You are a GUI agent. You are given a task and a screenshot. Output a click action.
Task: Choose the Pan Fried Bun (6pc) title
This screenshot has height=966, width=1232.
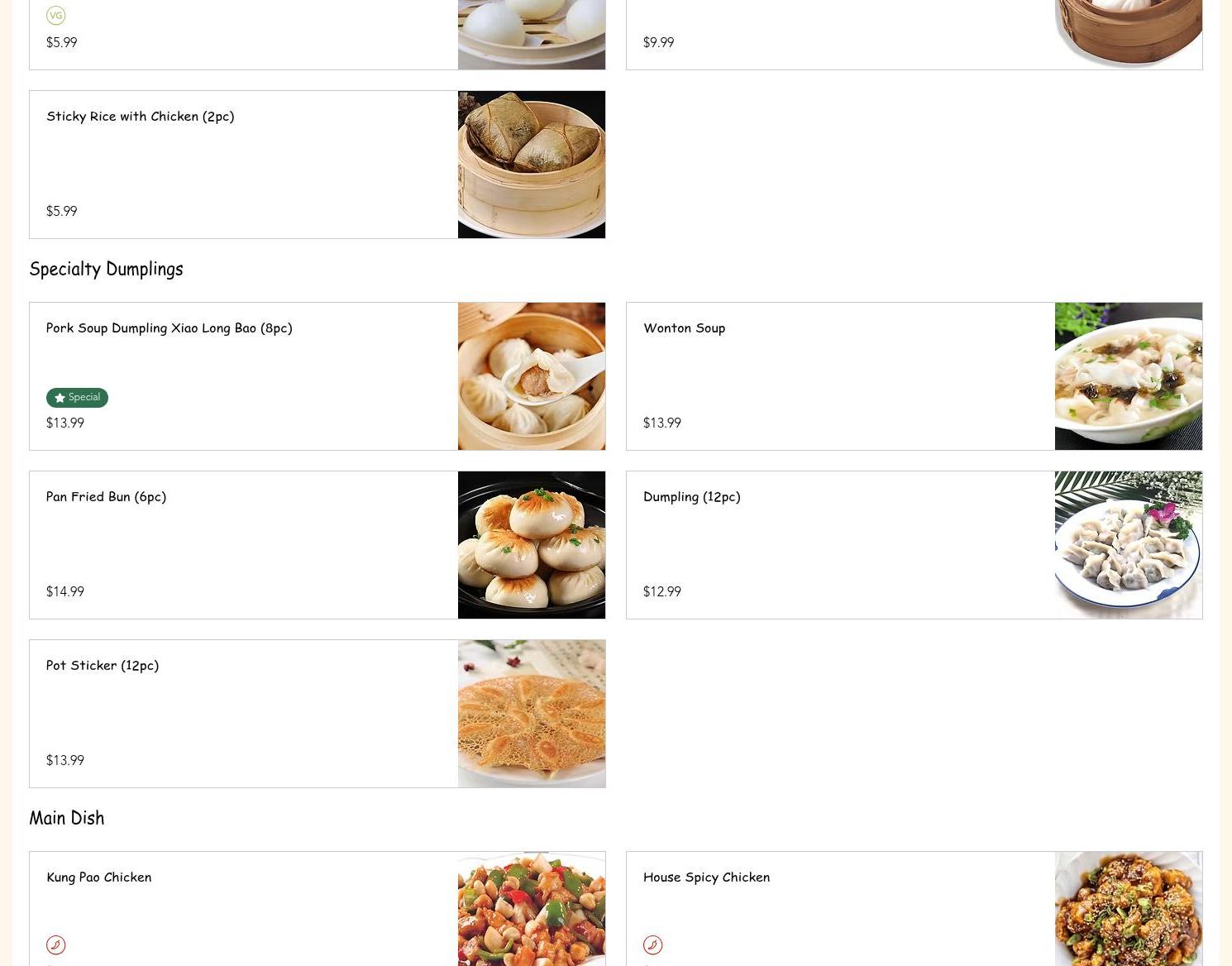coord(106,496)
